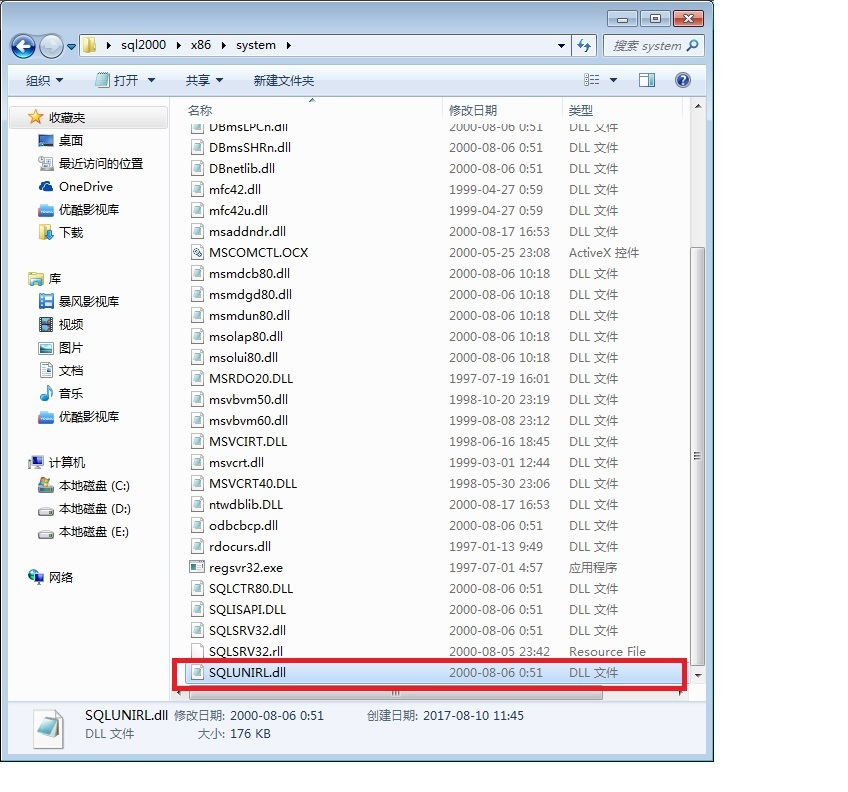
Task: Expand the change view options dropdown arrow
Action: [613, 80]
